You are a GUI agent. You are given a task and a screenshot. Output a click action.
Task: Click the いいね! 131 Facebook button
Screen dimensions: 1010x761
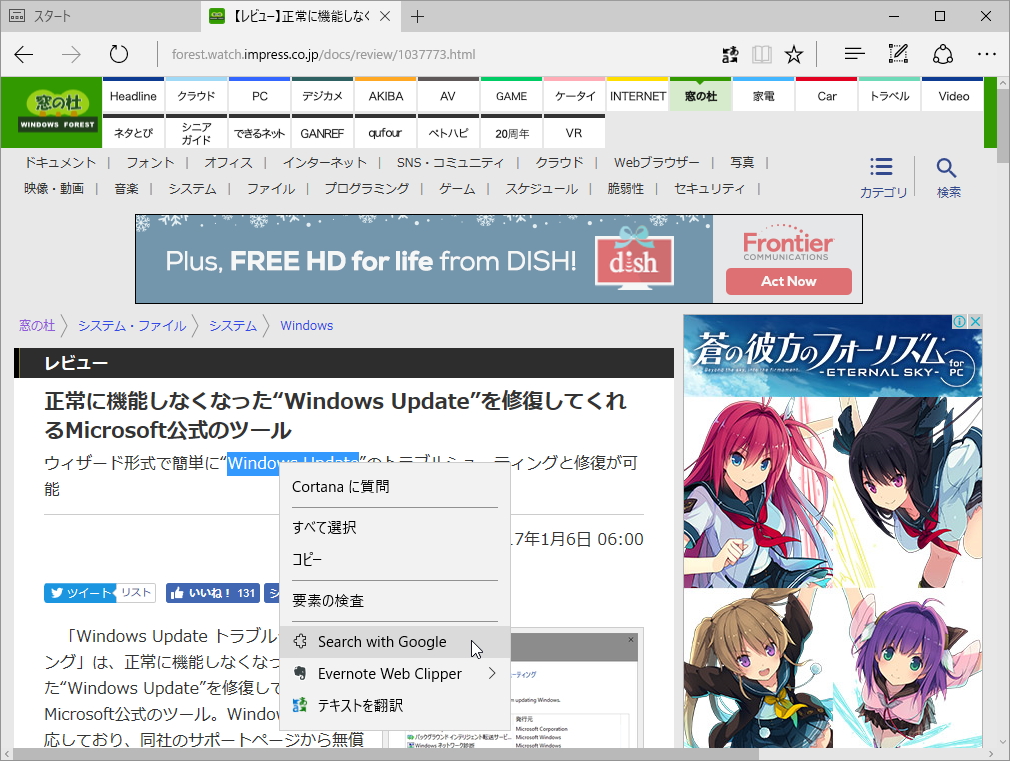click(215, 592)
